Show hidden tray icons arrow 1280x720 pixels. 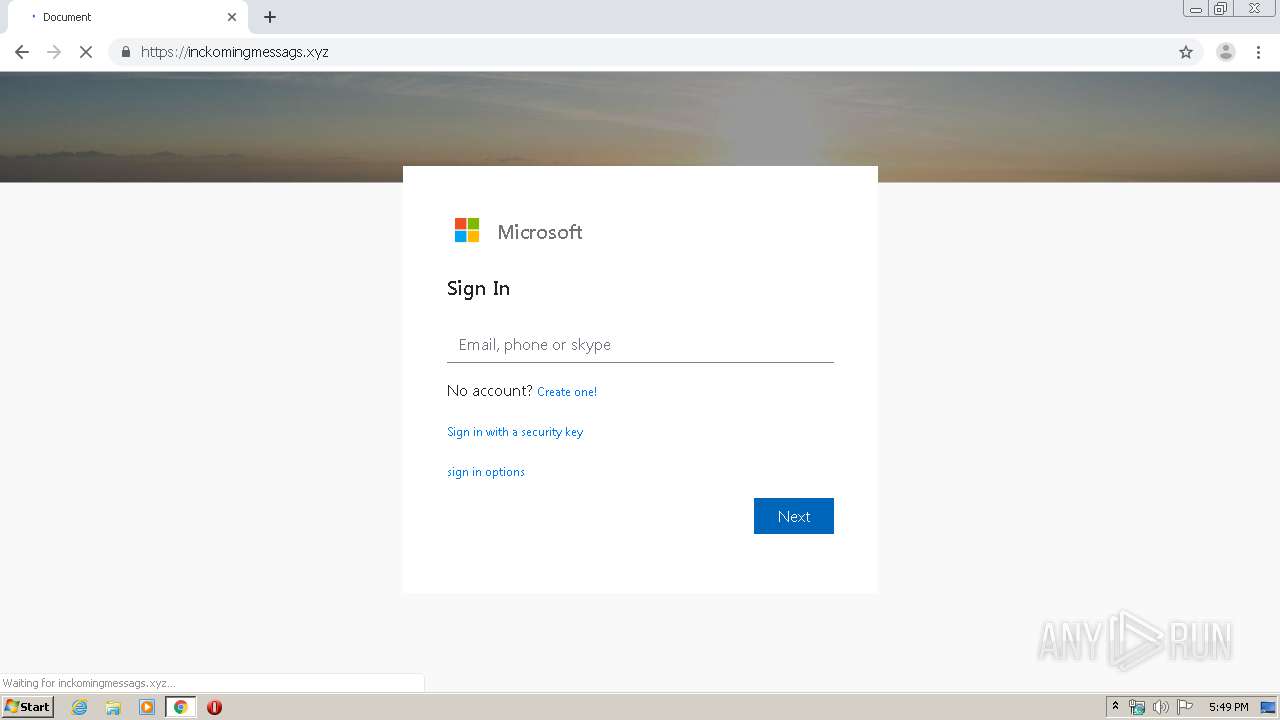click(1115, 707)
